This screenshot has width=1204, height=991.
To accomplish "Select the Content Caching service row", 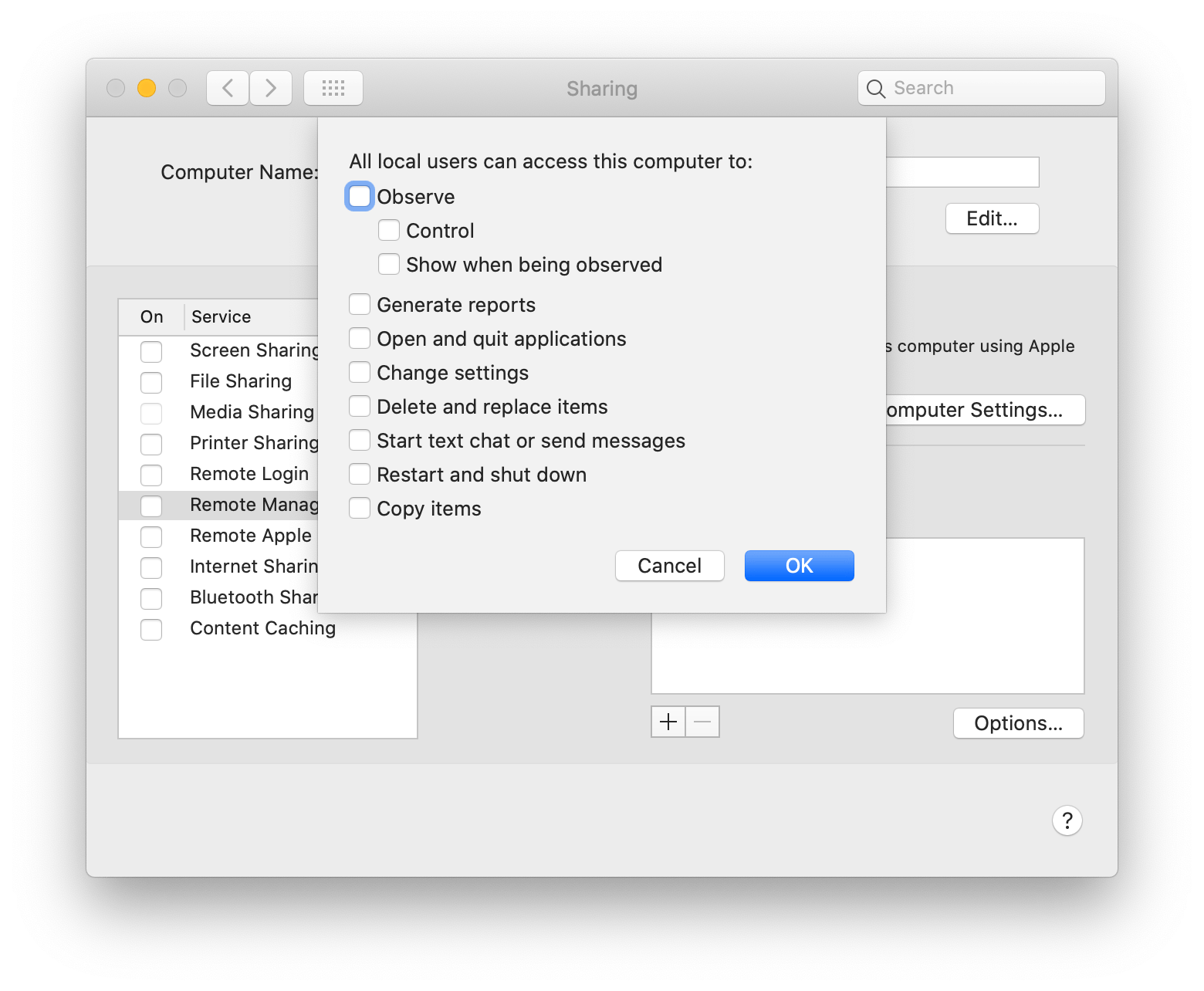I will [262, 628].
